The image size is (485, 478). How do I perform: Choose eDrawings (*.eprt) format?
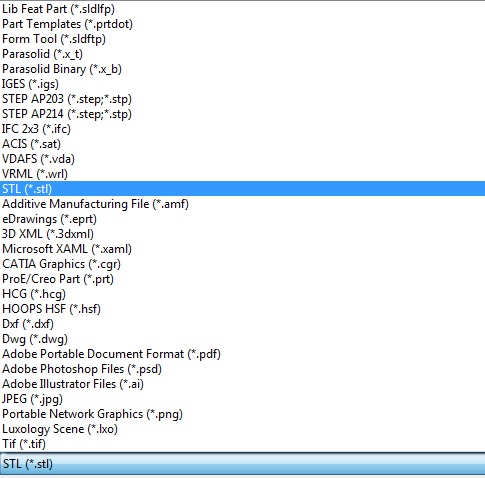pyautogui.click(x=242, y=219)
